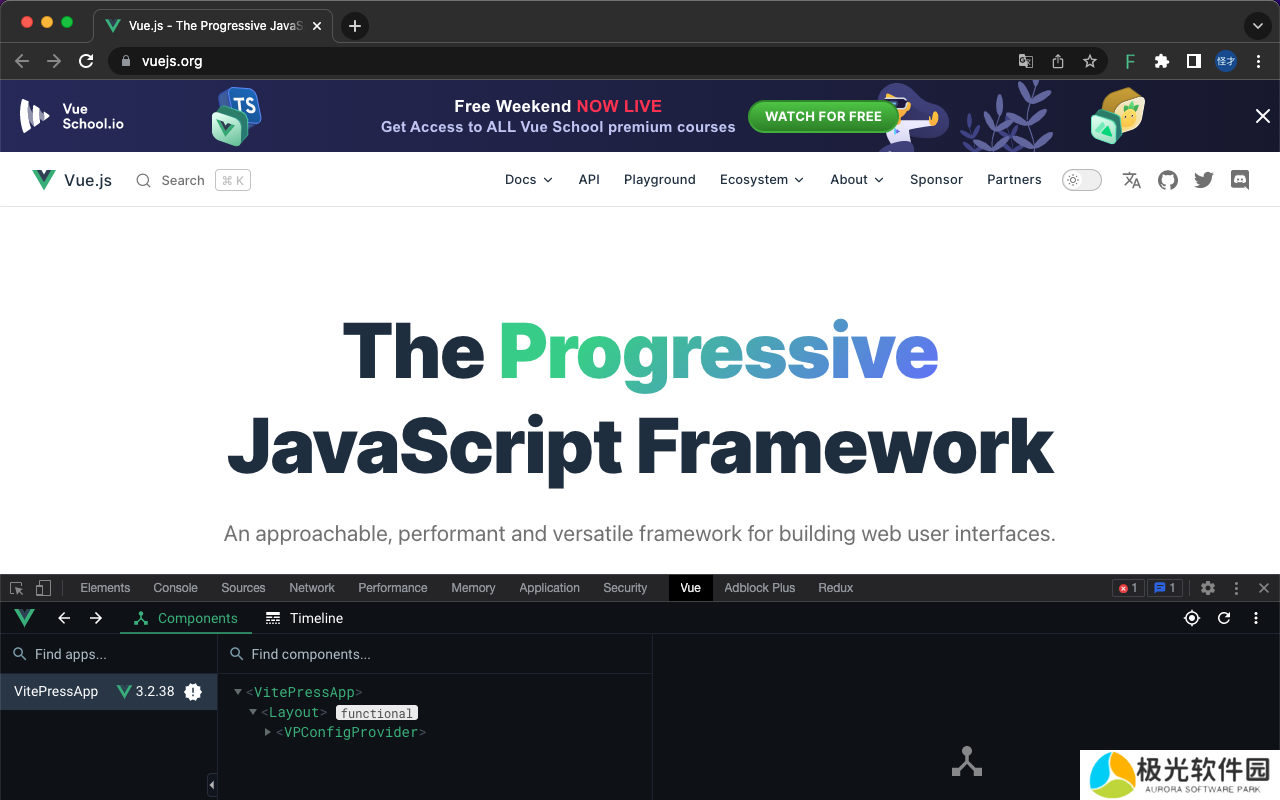Open the Ecosystem dropdown menu
This screenshot has width=1280, height=800.
[x=761, y=180]
